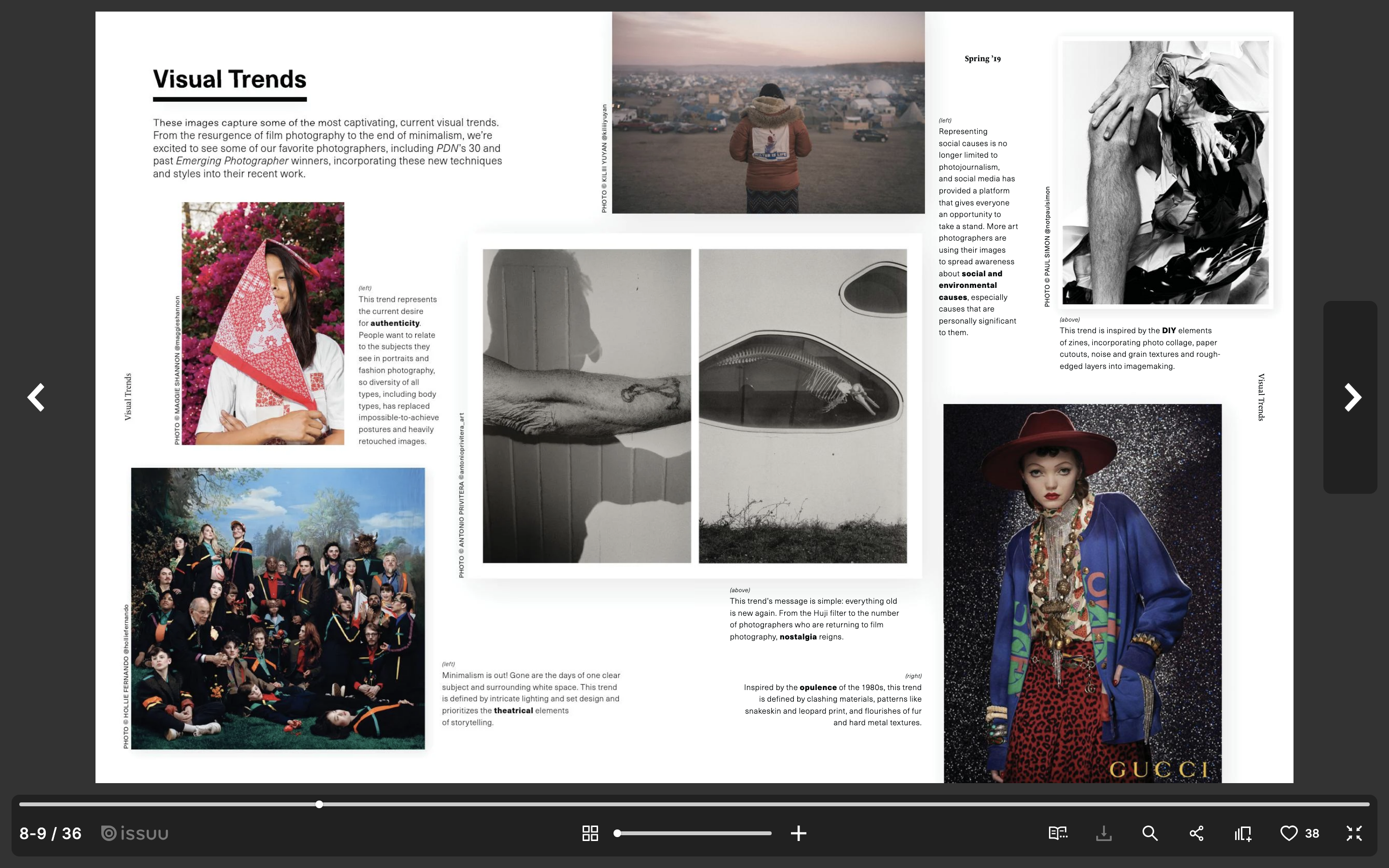Search inside the publication

click(x=1150, y=833)
